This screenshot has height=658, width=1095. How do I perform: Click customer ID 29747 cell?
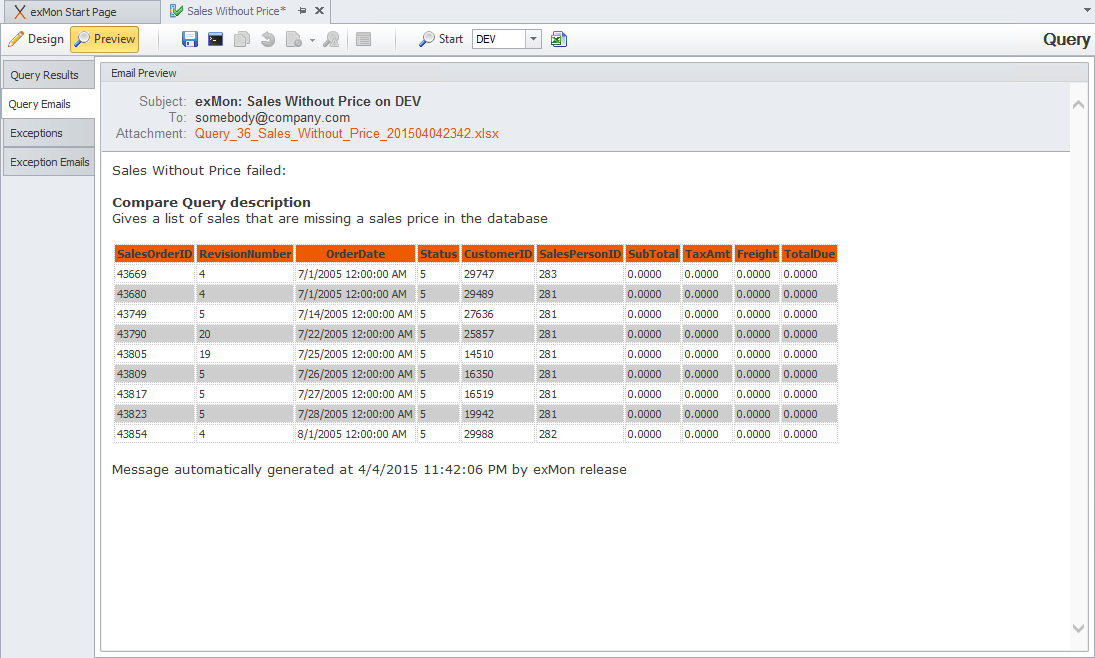click(498, 274)
